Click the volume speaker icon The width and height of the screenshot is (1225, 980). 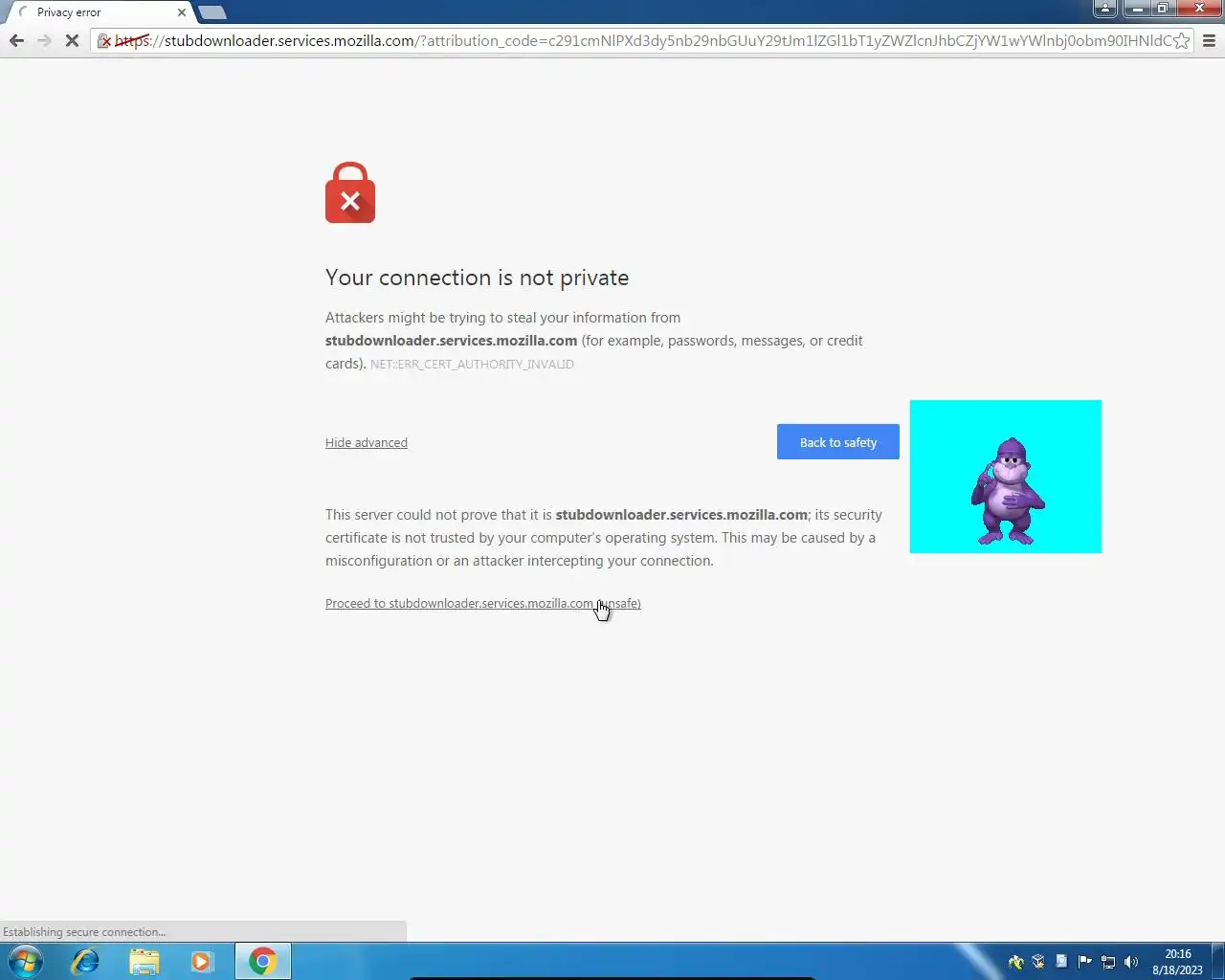pos(1131,962)
